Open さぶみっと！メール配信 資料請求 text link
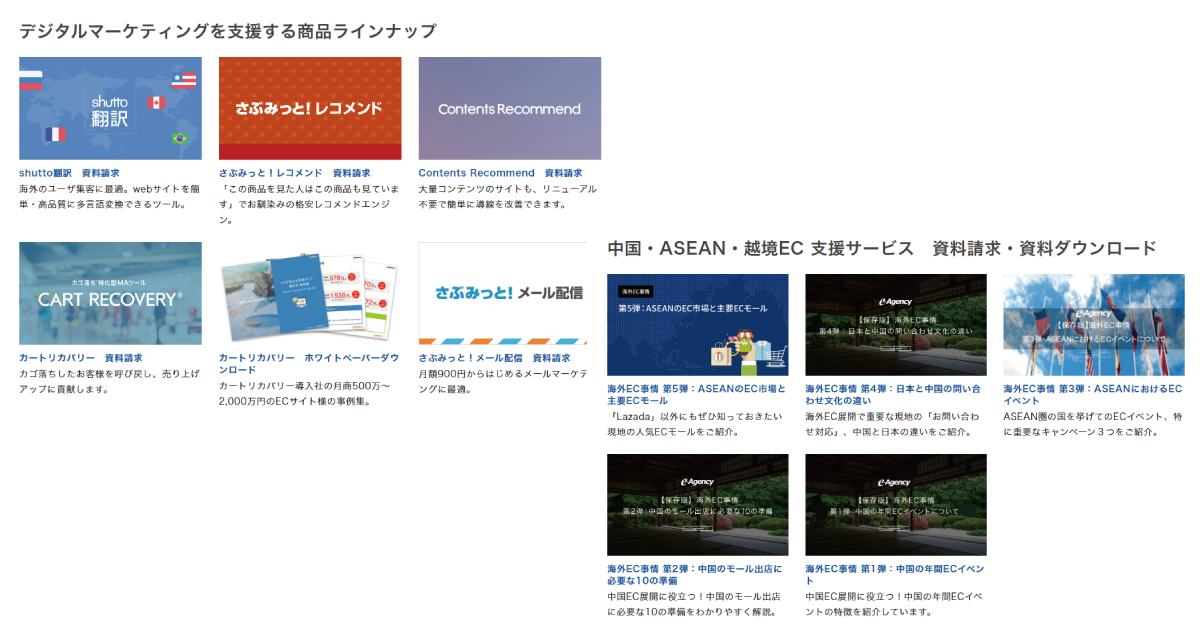The width and height of the screenshot is (1200, 630). (494, 358)
